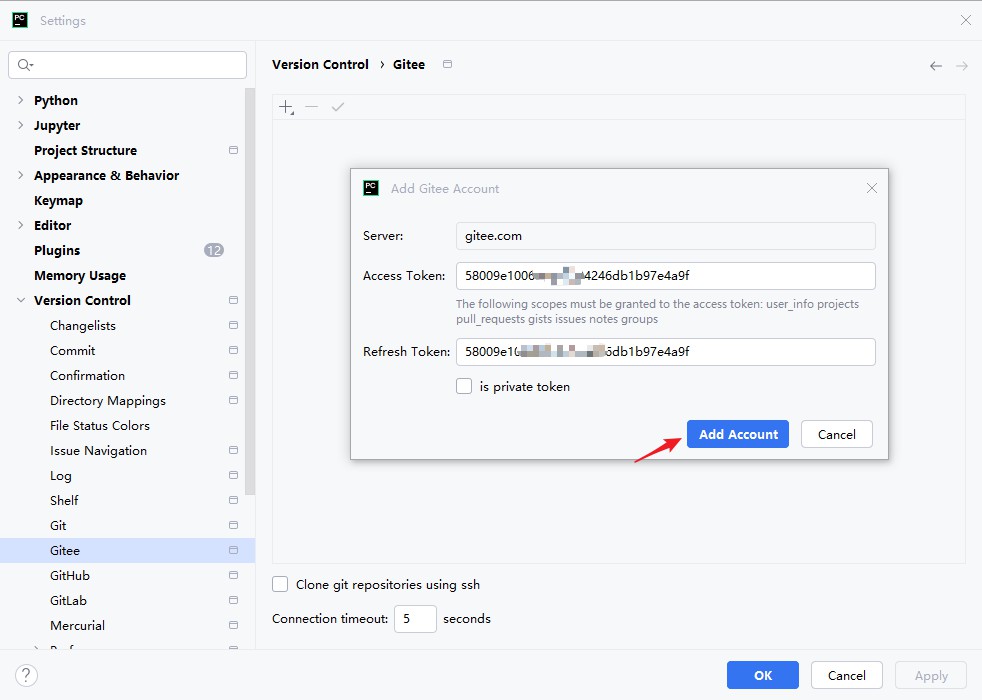Click the forward navigation arrow icon

click(961, 66)
